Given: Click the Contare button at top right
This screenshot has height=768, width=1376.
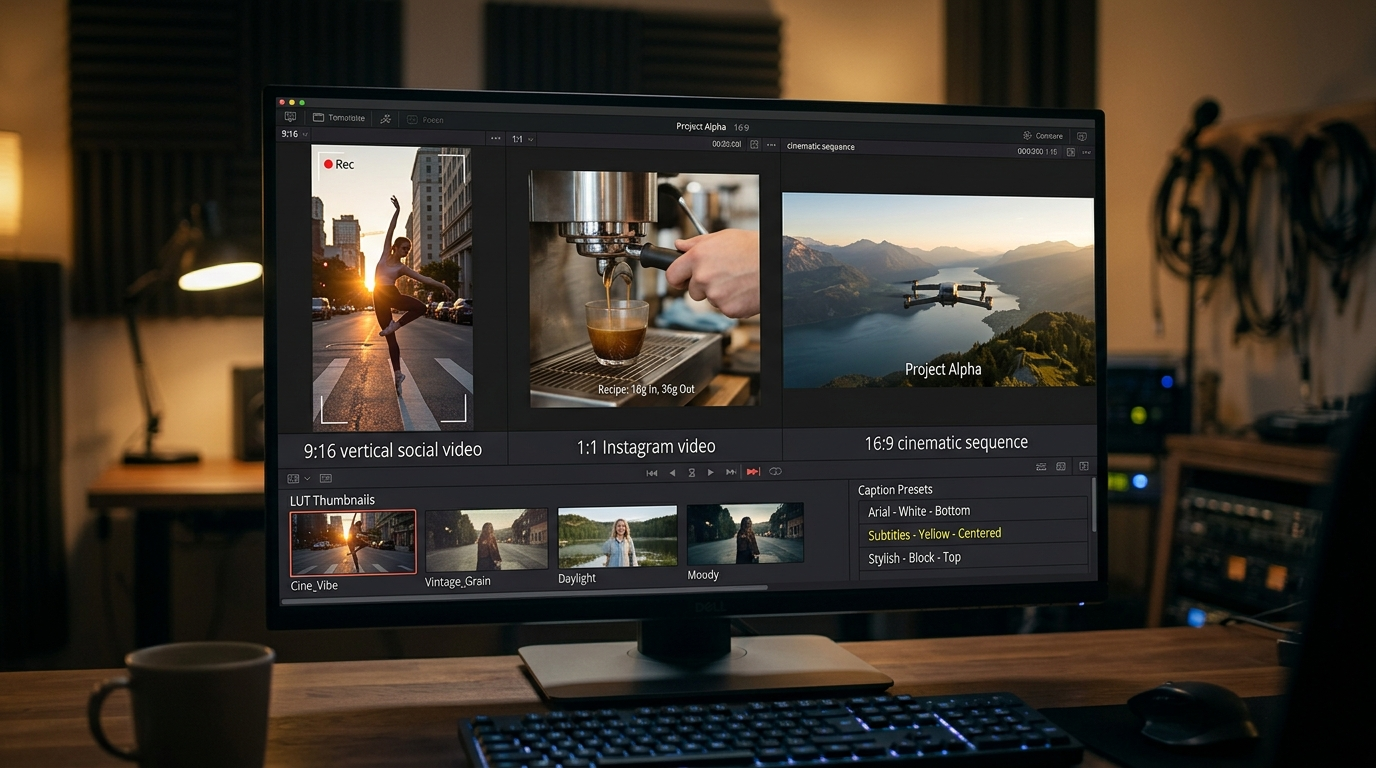Looking at the screenshot, I should [x=1043, y=136].
